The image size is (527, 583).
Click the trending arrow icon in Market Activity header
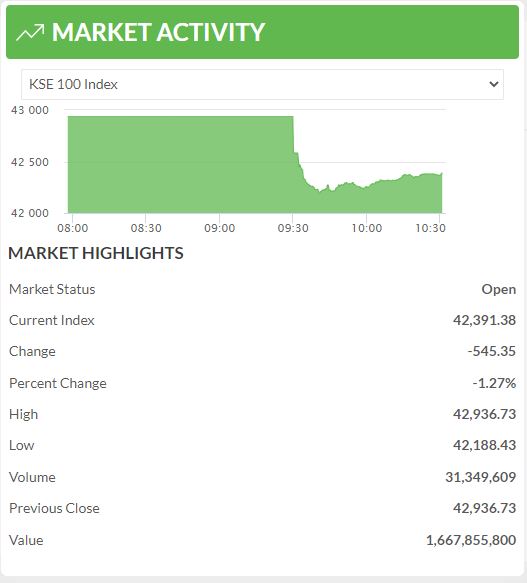tap(30, 32)
